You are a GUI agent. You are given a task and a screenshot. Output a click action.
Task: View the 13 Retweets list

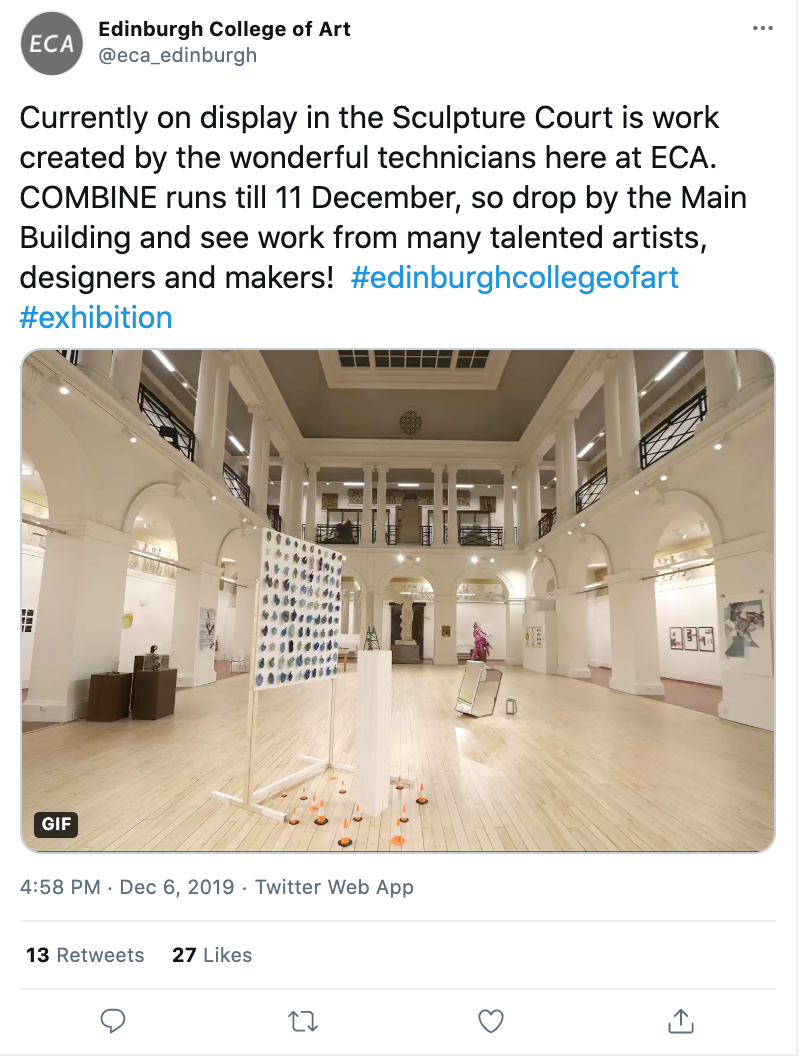pos(85,955)
